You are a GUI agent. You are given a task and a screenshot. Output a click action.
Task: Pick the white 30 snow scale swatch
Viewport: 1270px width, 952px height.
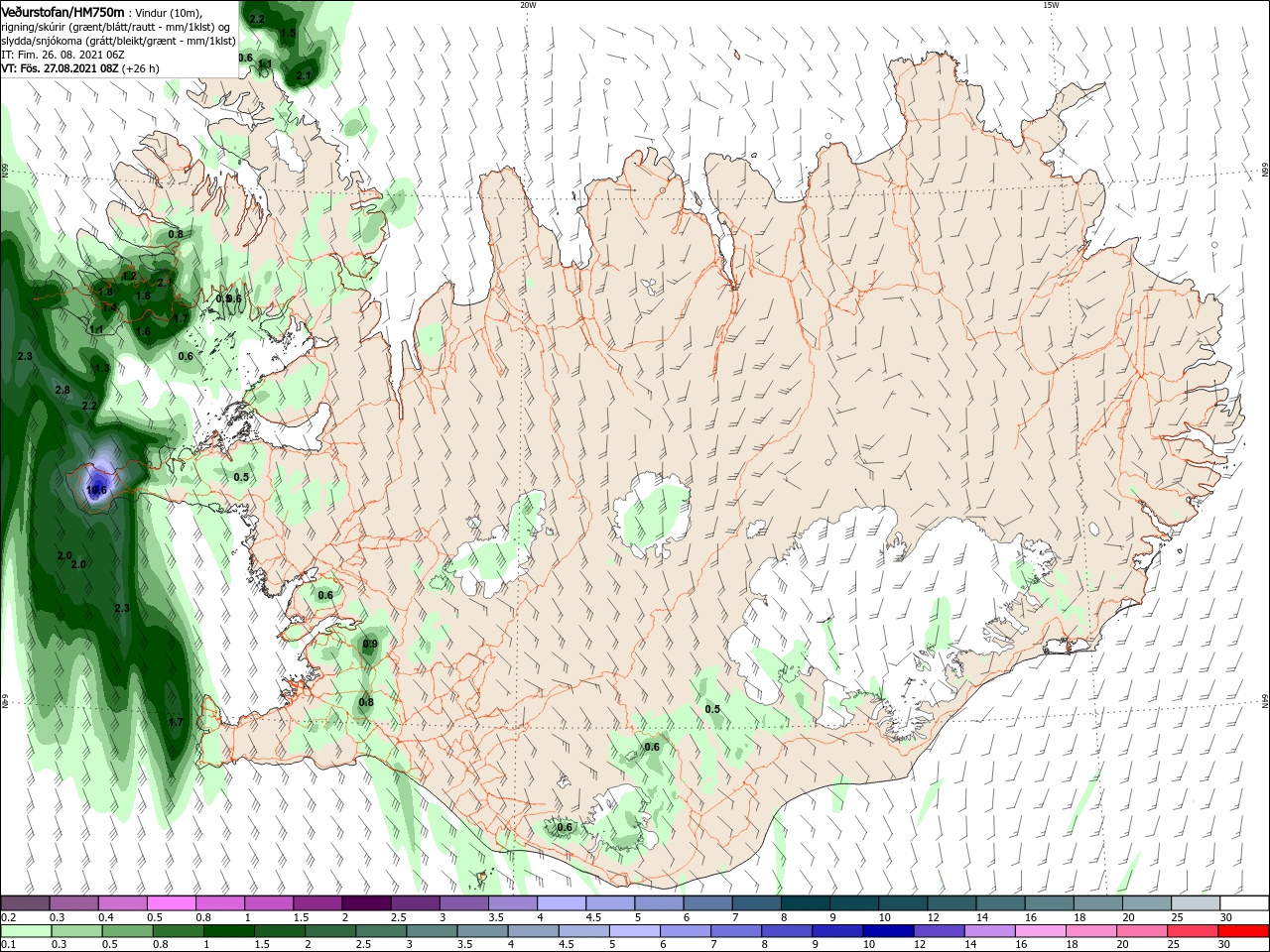[x=1243, y=903]
